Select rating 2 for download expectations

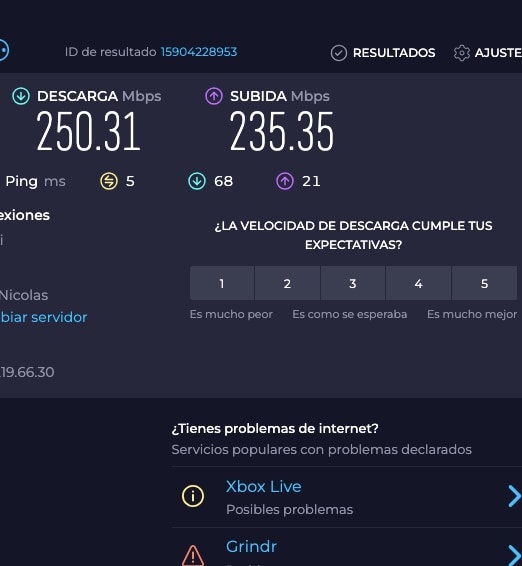click(x=287, y=283)
